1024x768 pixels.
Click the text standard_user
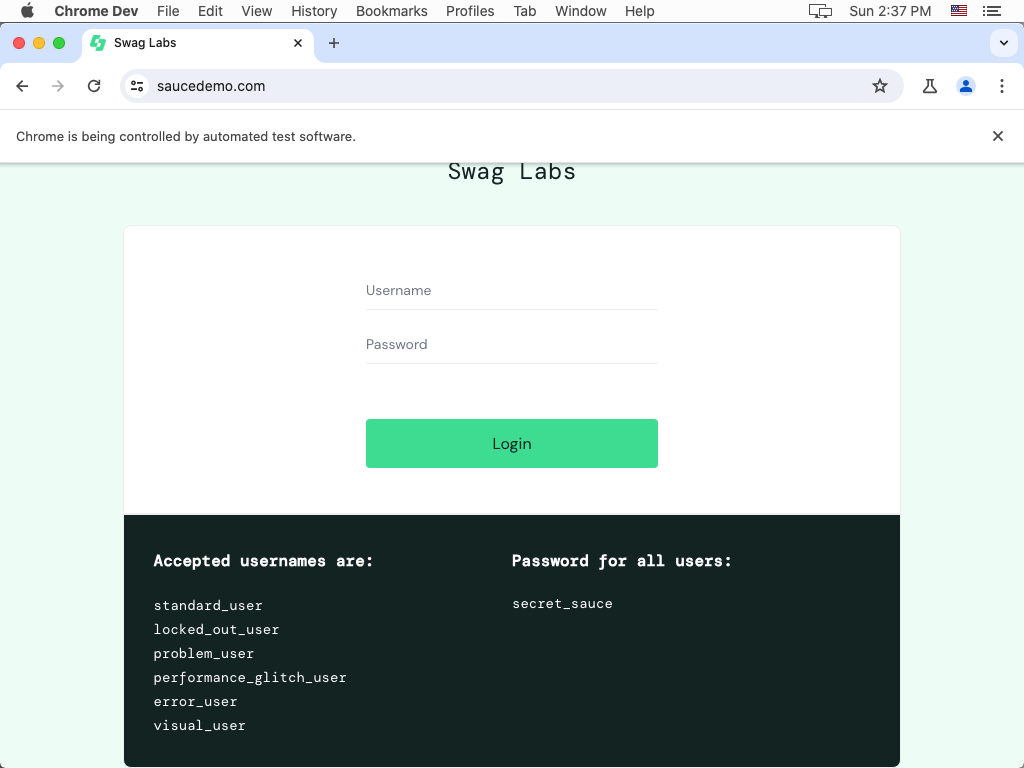(208, 605)
